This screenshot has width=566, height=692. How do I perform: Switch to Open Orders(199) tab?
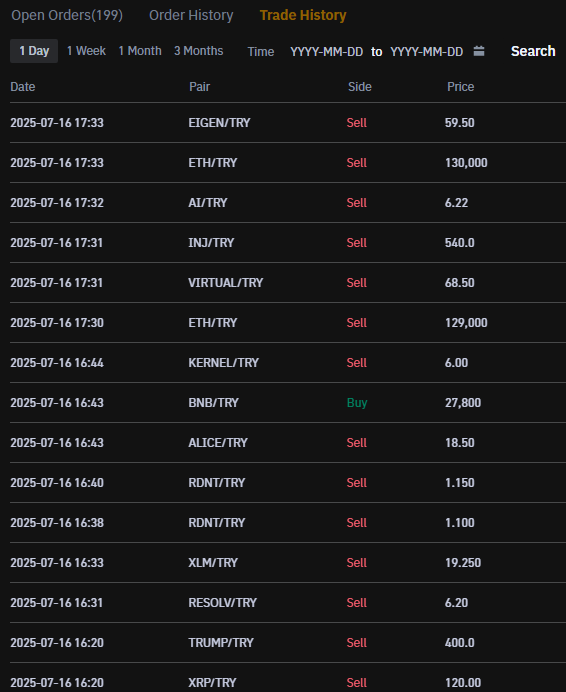(67, 15)
